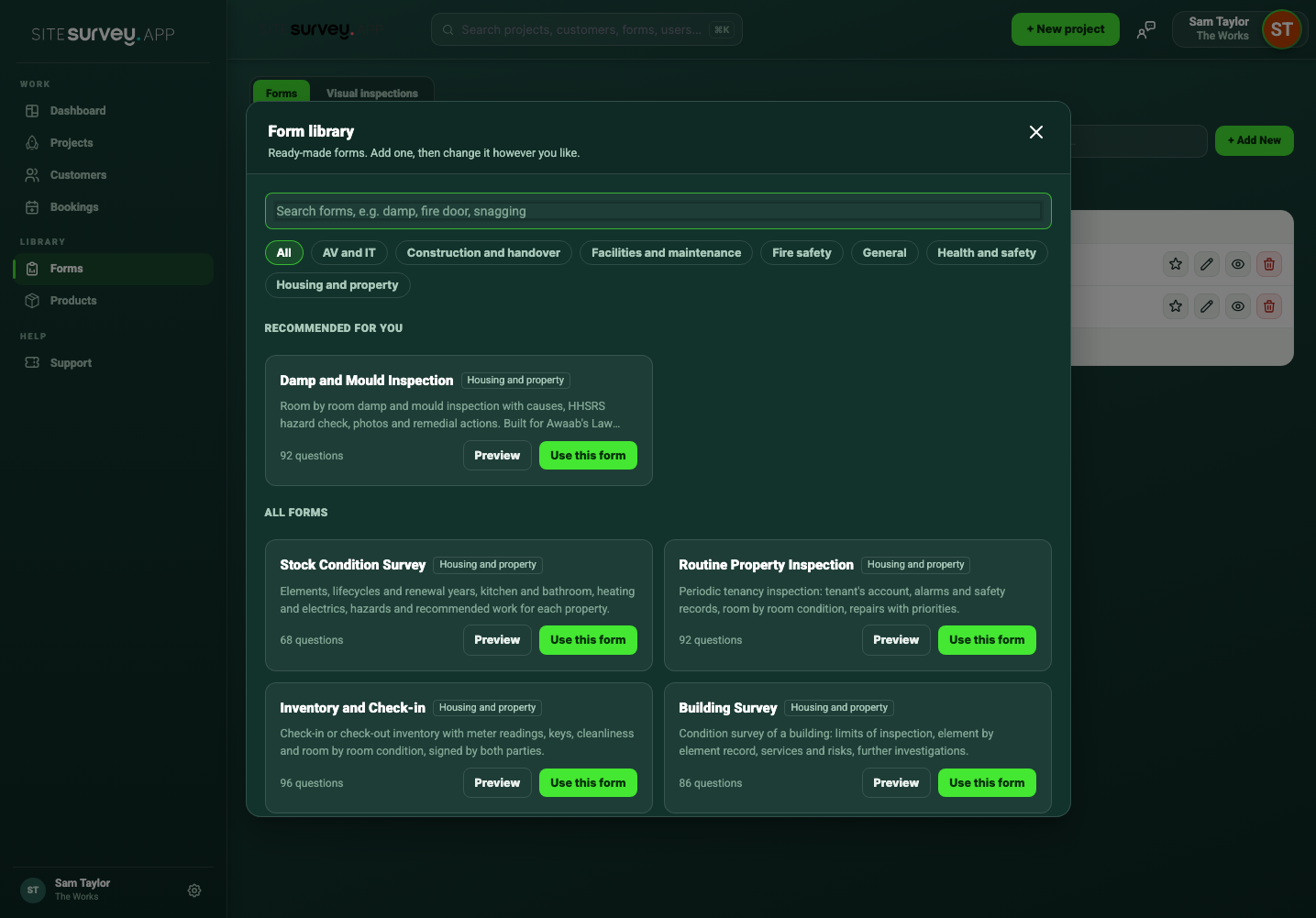Open the settings gear by Sam Taylor

coord(194,890)
